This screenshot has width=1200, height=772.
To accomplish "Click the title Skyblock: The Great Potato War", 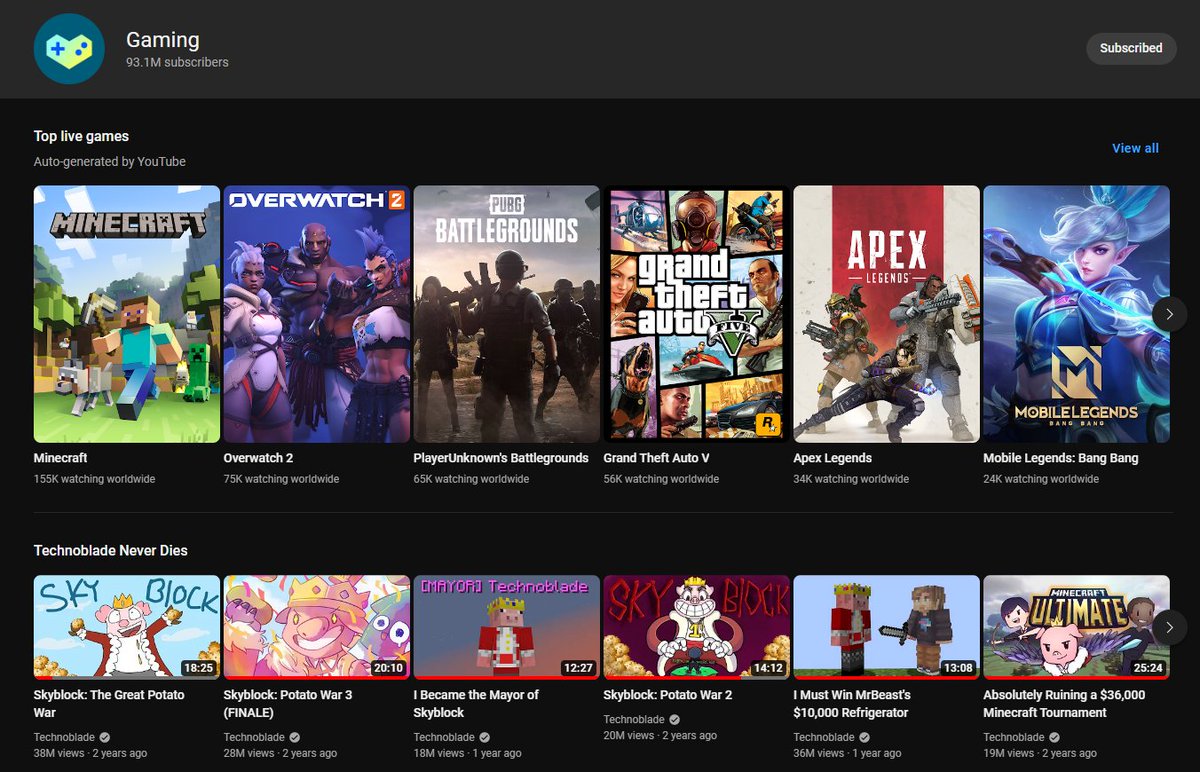I will (109, 704).
